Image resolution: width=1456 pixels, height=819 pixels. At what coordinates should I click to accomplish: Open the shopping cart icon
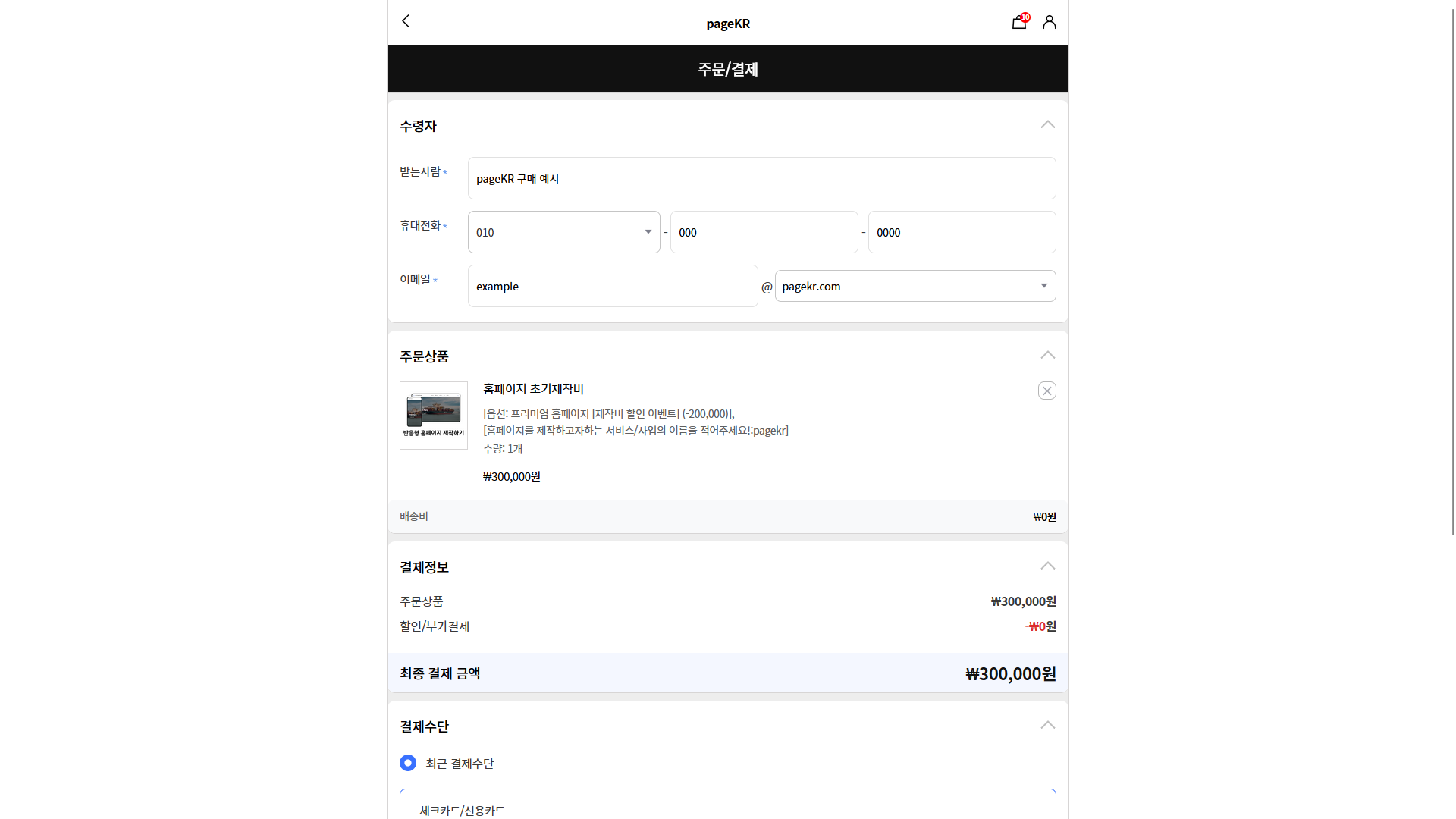click(x=1019, y=22)
